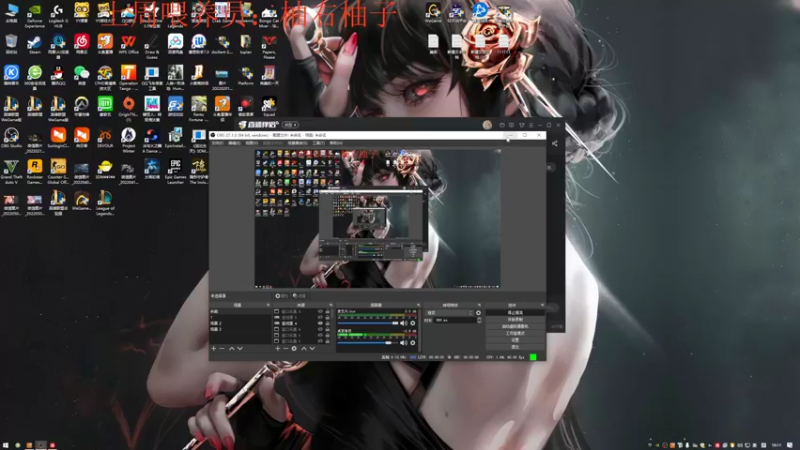Viewport: 800px width, 450px height.
Task: Launch DEVOUR game shortcut
Action: click(105, 138)
